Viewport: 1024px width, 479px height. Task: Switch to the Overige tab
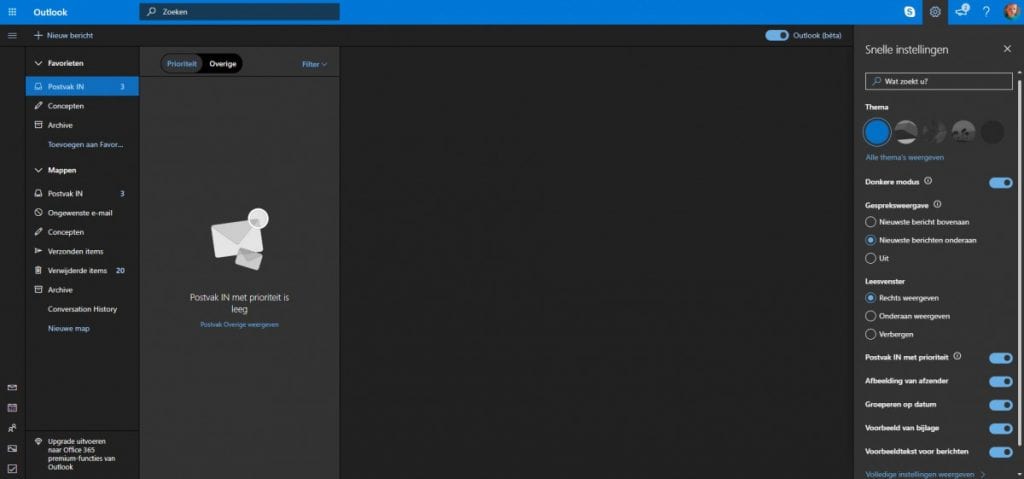(223, 64)
